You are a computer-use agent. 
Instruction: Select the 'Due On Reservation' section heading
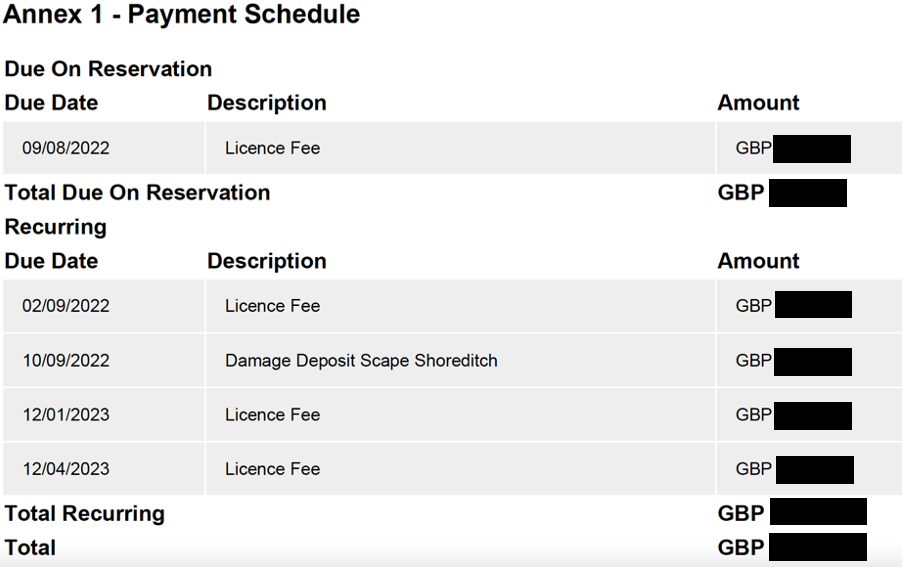click(x=108, y=69)
